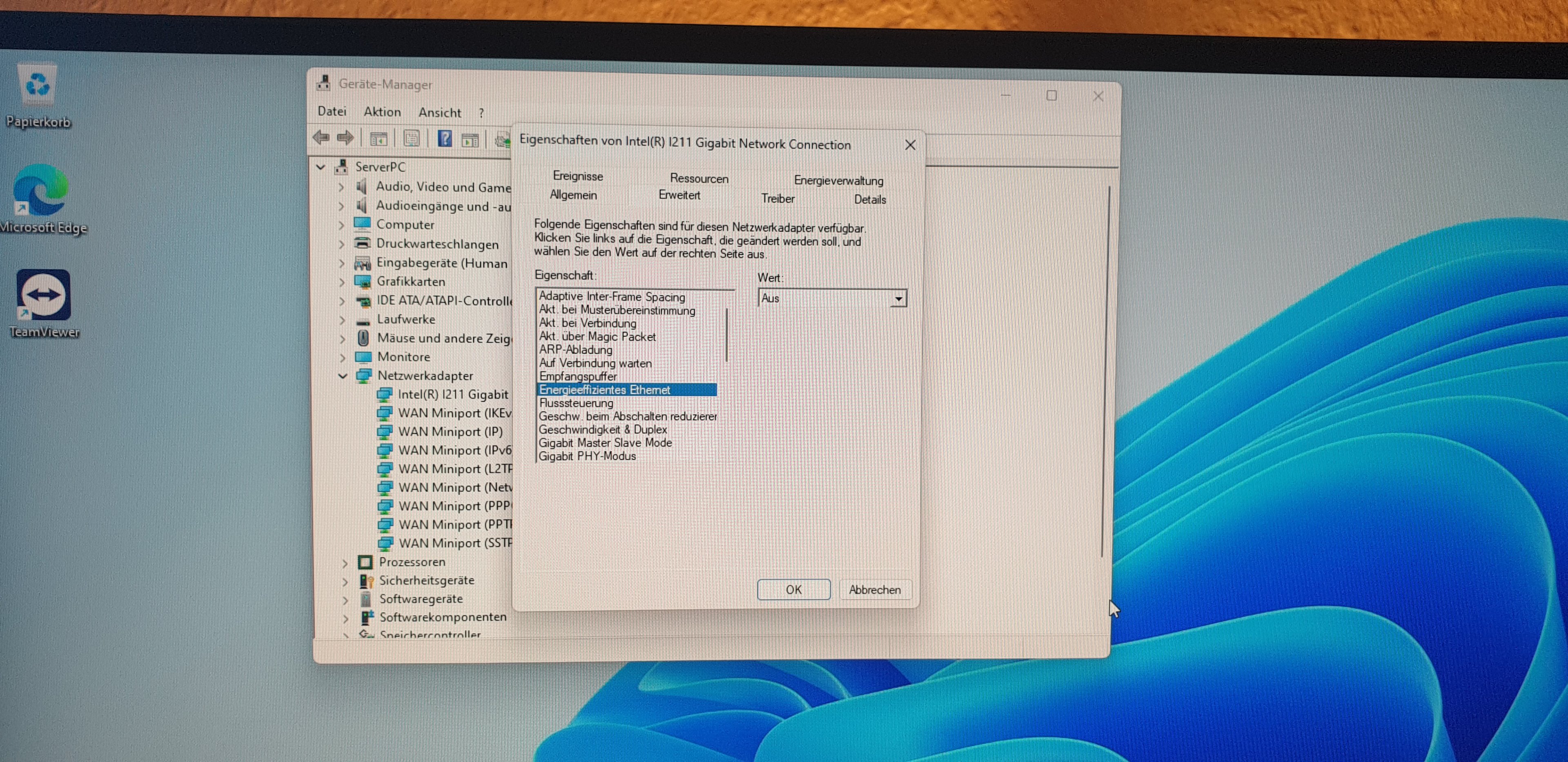Collapse the Netzwerkadapter tree node
The width and height of the screenshot is (1568, 762).
[x=343, y=376]
